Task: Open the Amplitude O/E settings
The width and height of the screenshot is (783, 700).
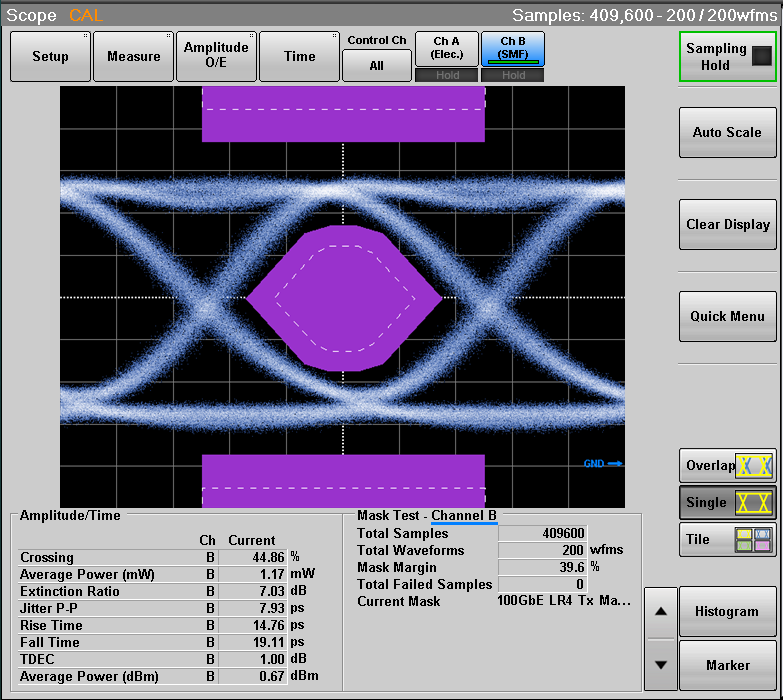Action: pos(216,56)
